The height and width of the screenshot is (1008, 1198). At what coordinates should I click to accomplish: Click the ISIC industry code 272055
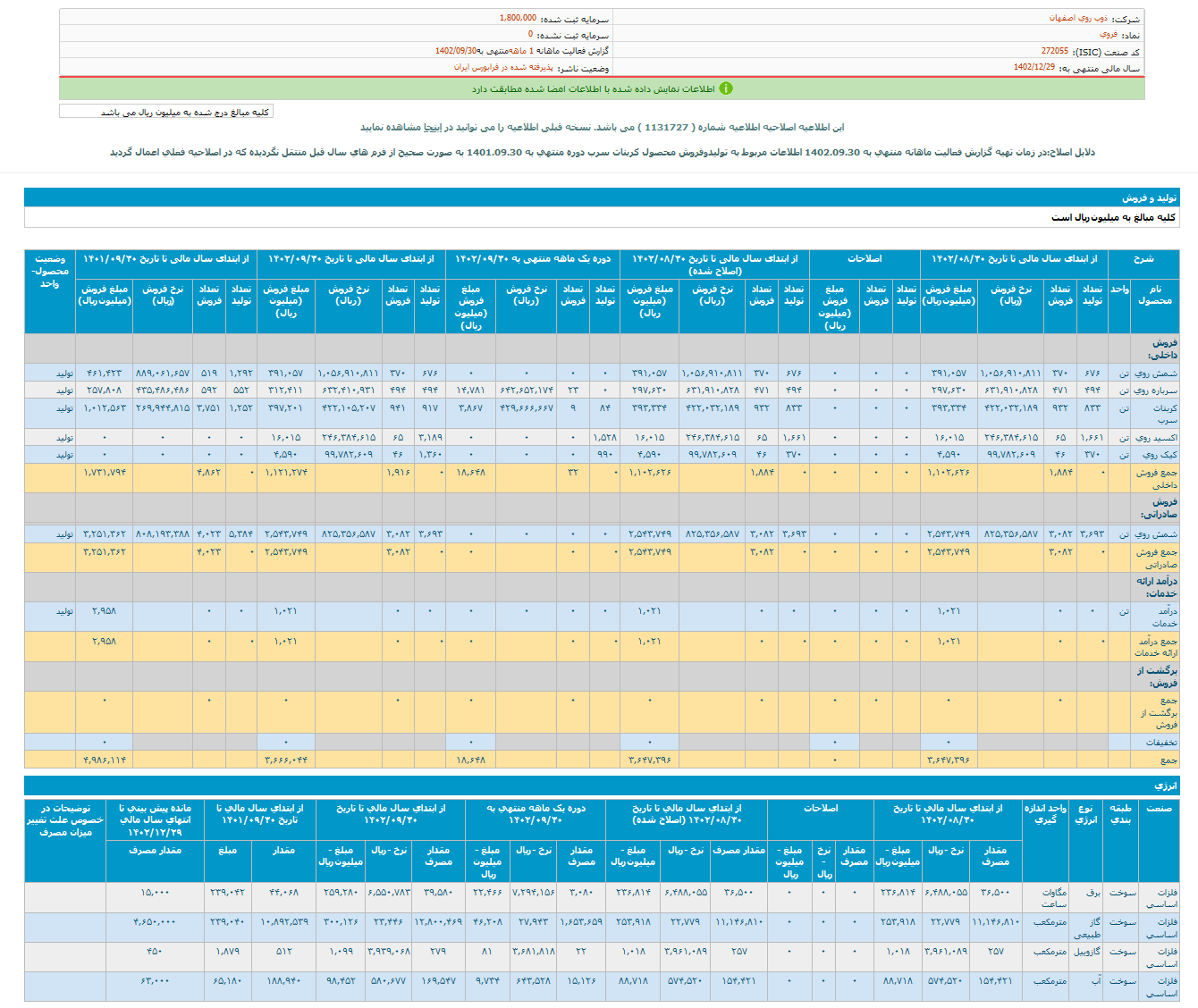(1054, 51)
